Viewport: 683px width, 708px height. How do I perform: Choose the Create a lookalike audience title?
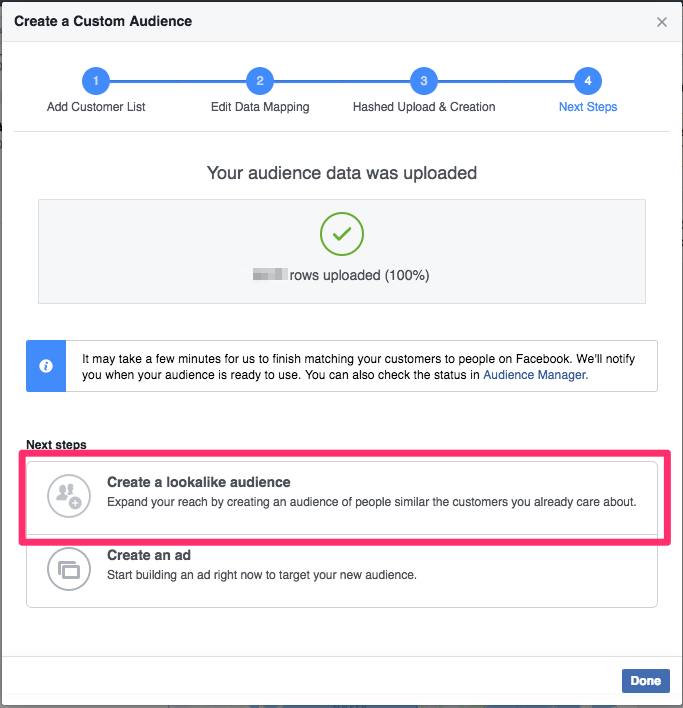tap(199, 482)
